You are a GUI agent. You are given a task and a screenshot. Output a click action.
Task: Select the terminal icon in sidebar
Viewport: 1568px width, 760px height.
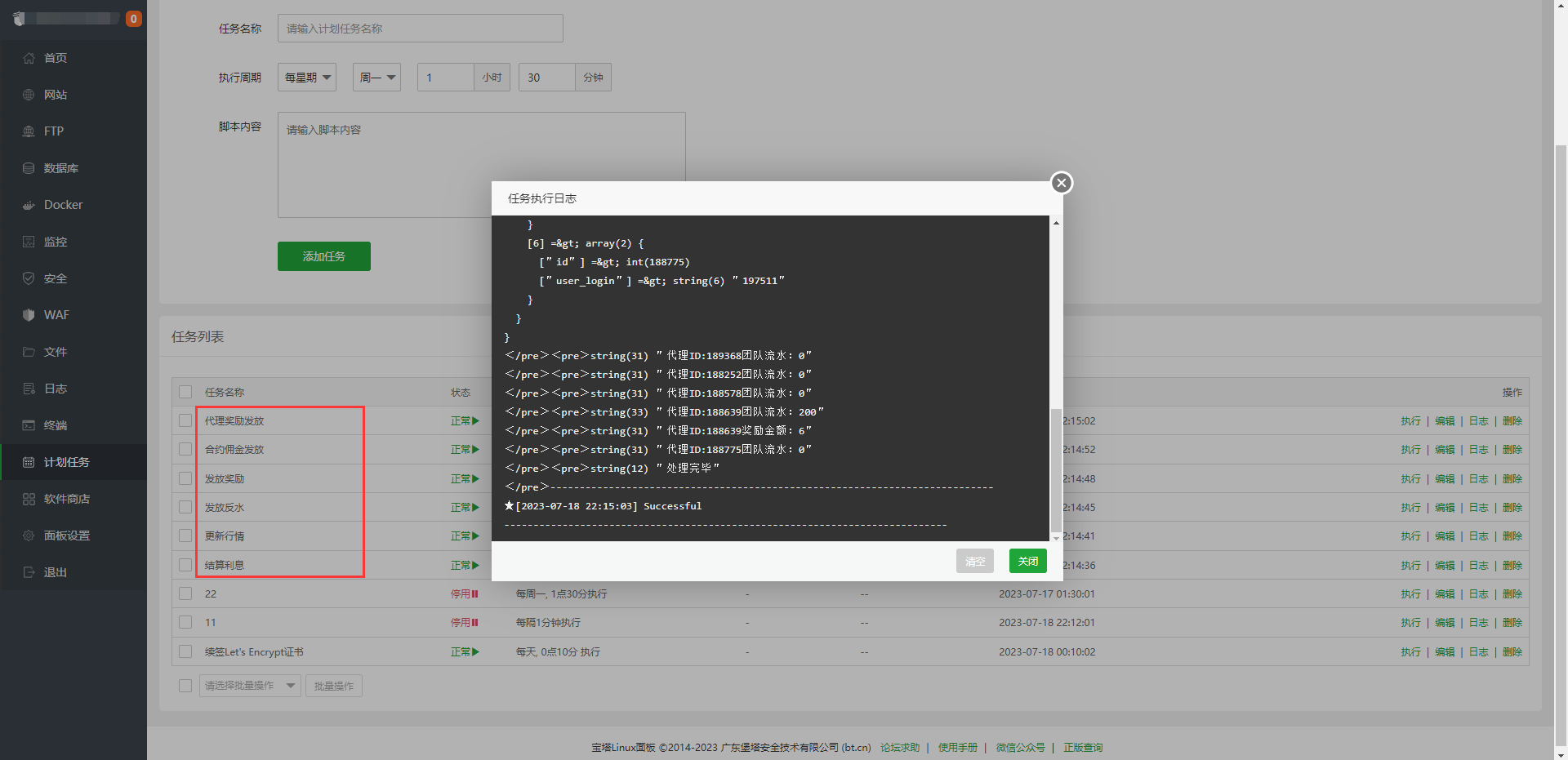point(29,425)
